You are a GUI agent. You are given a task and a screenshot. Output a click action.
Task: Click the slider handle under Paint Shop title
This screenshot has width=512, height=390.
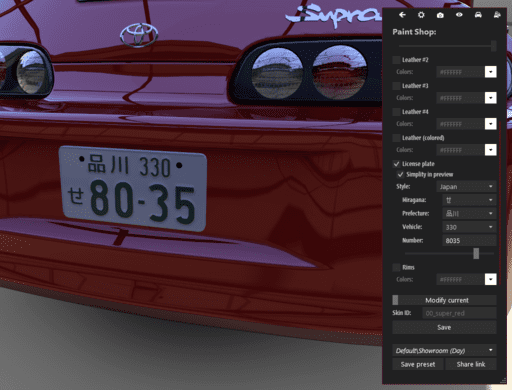pyautogui.click(x=494, y=46)
